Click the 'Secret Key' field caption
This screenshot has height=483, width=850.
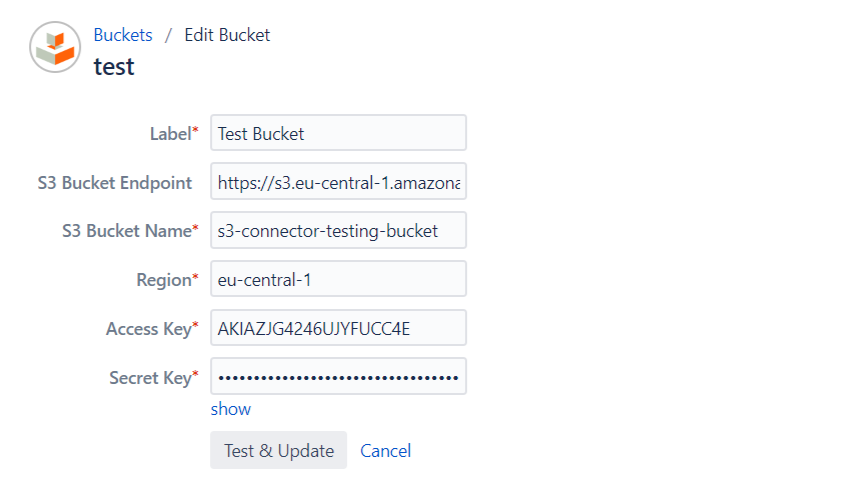coord(150,378)
